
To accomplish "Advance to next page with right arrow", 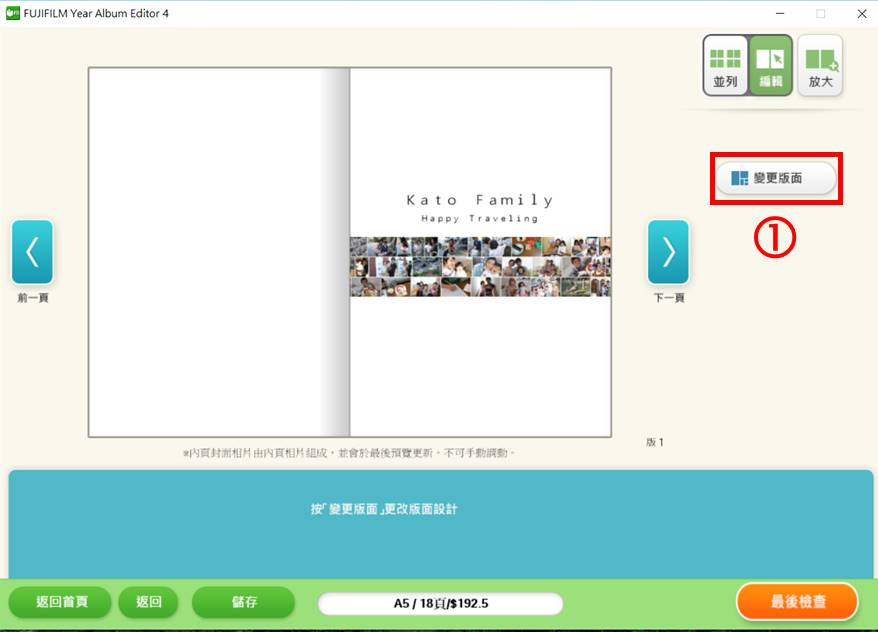I will tap(668, 252).
